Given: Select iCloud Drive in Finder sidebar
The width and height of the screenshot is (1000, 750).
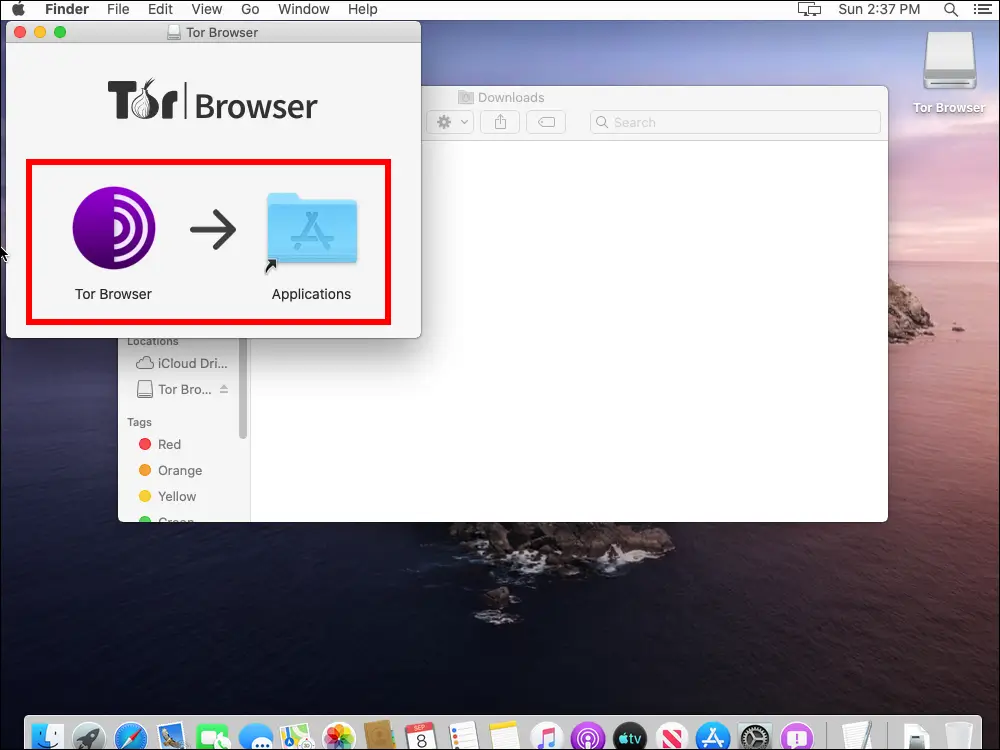Looking at the screenshot, I should tap(182, 363).
